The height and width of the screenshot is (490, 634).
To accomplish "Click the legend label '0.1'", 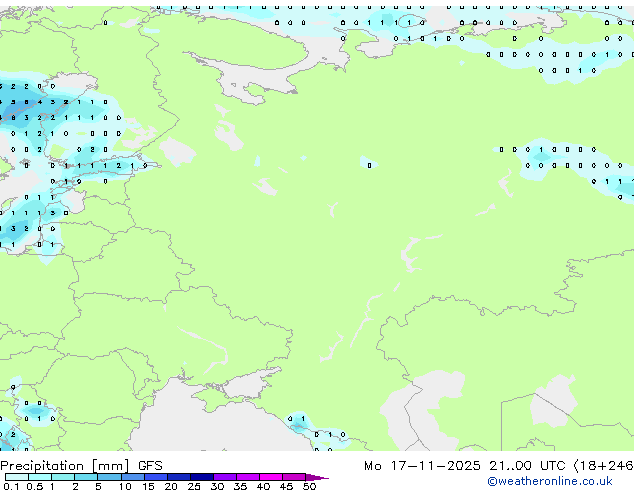I will click(11, 486).
